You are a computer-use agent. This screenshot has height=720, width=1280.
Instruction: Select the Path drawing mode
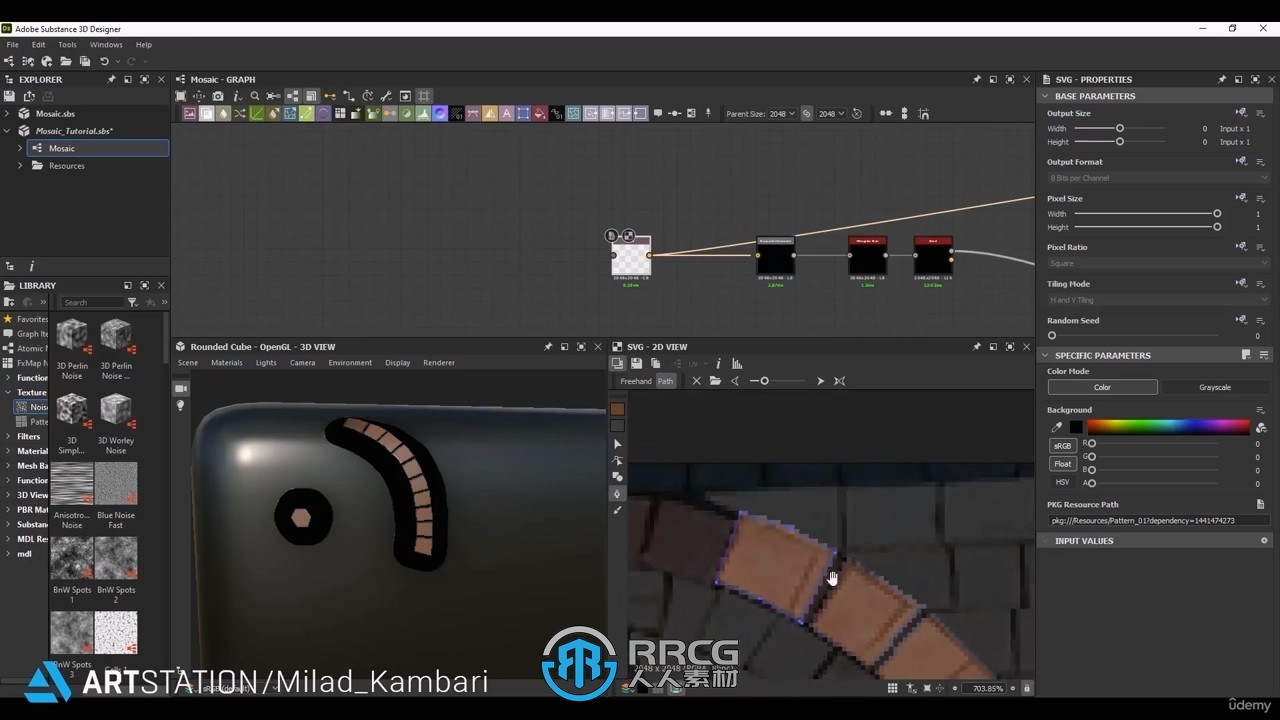click(665, 381)
